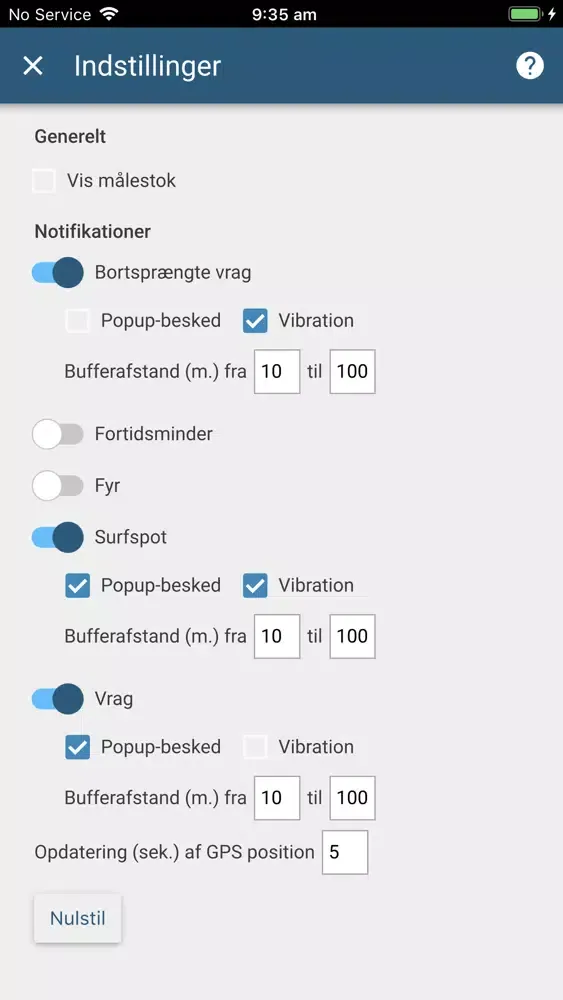Turn on the Fyr switch
Viewport: 563px width, 1000px height.
[x=57, y=486]
